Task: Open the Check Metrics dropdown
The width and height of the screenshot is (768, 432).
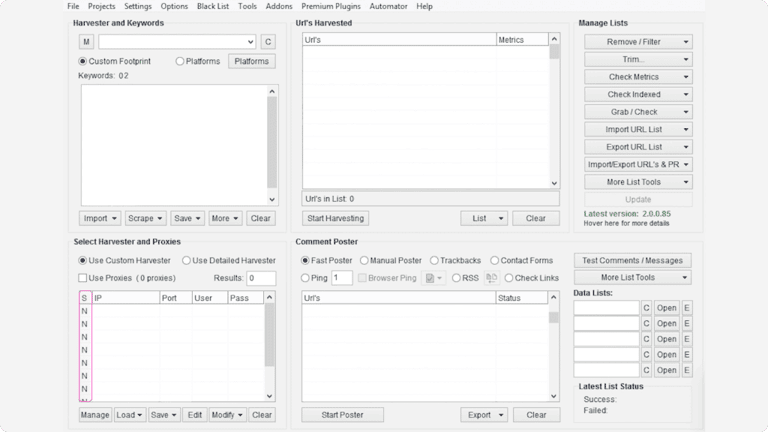Action: click(638, 77)
